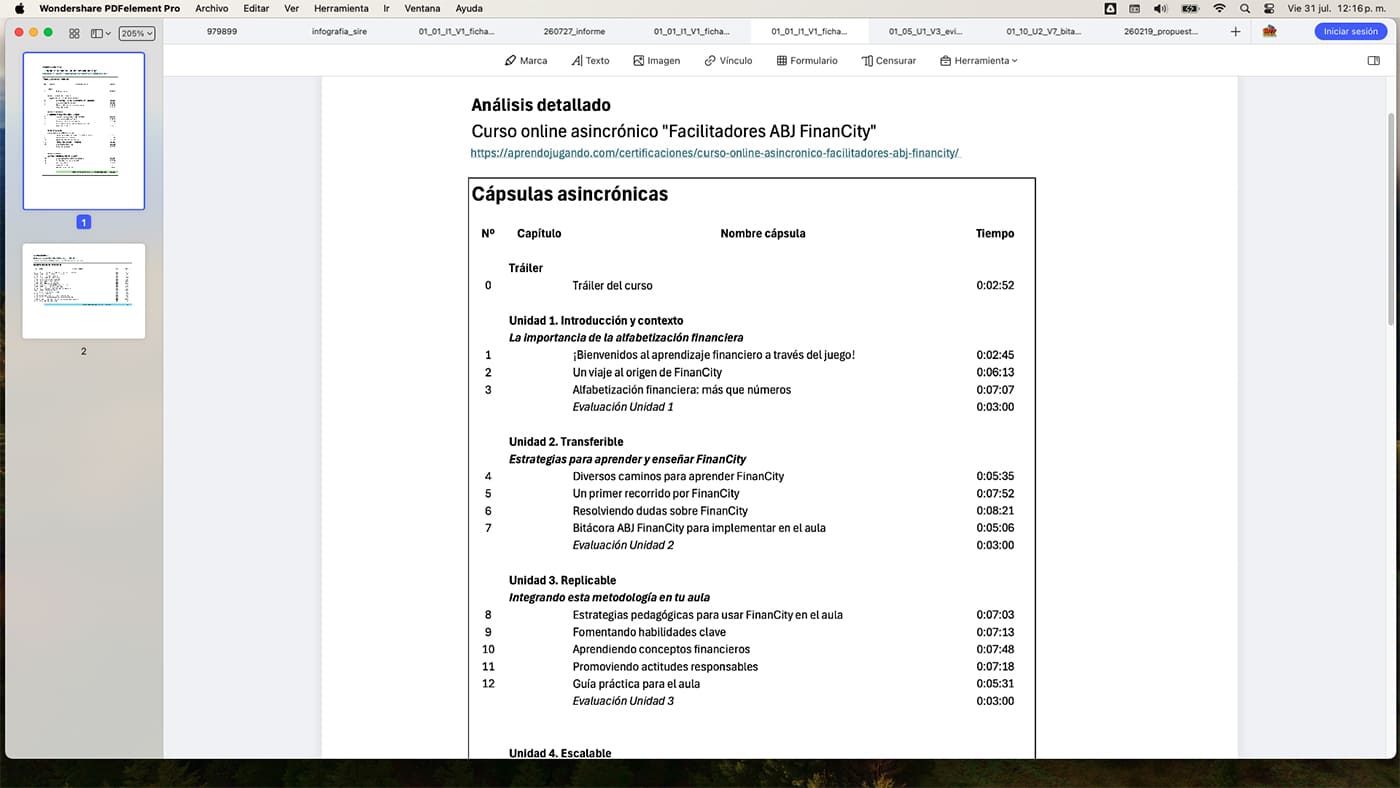
Task: Open the 205% zoom level dropdown
Action: tap(137, 33)
